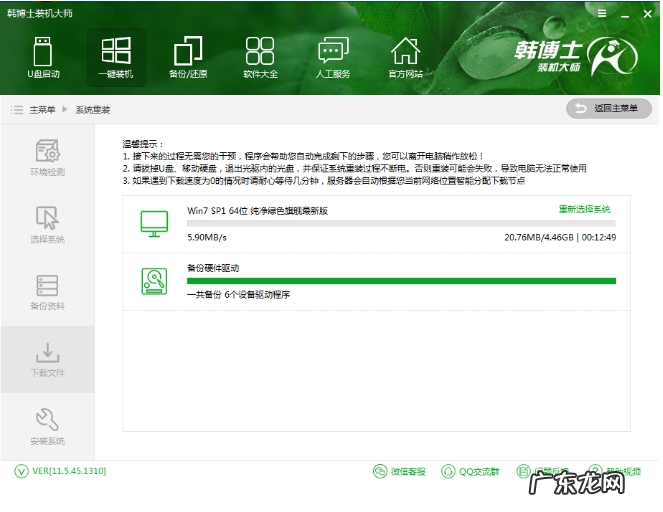The image size is (663, 512).
Task: Close the 韩博士装机大师 window
Action: [647, 14]
